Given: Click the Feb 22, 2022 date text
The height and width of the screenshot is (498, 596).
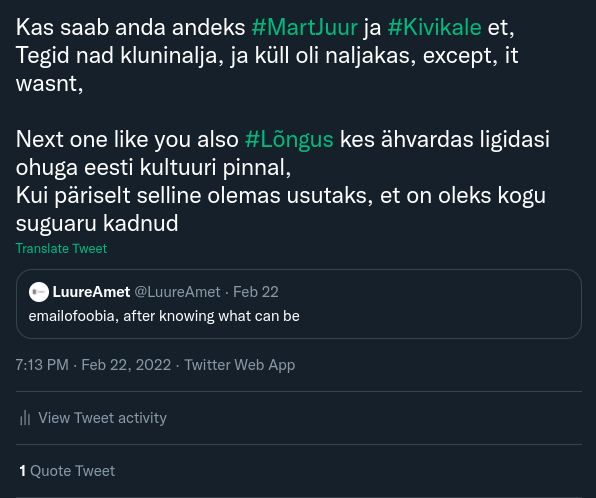Looking at the screenshot, I should (x=126, y=365).
